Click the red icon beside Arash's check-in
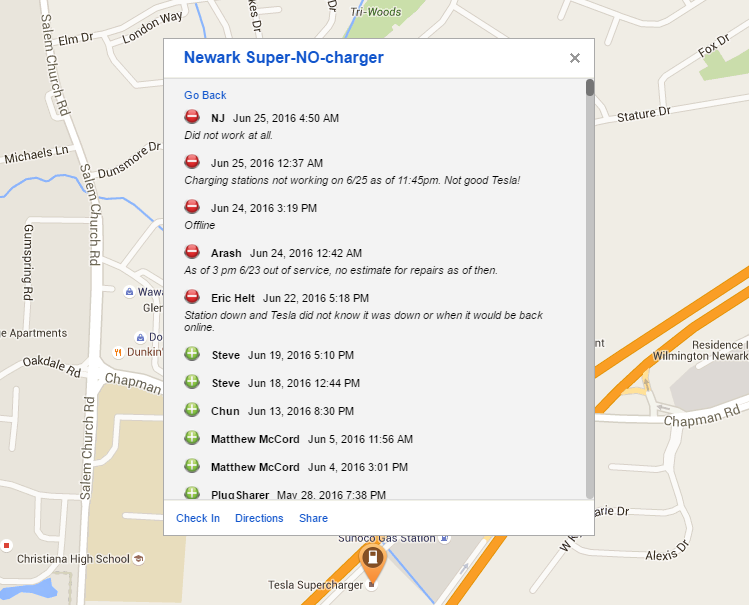Image resolution: width=749 pixels, height=605 pixels. pos(192,252)
